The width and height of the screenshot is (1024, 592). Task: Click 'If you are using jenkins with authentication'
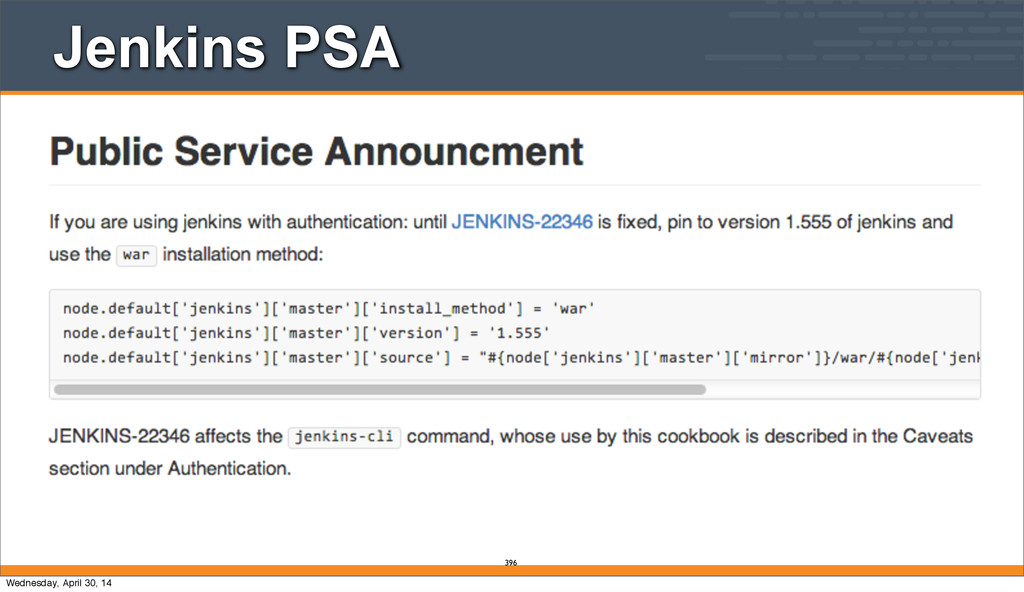(228, 222)
